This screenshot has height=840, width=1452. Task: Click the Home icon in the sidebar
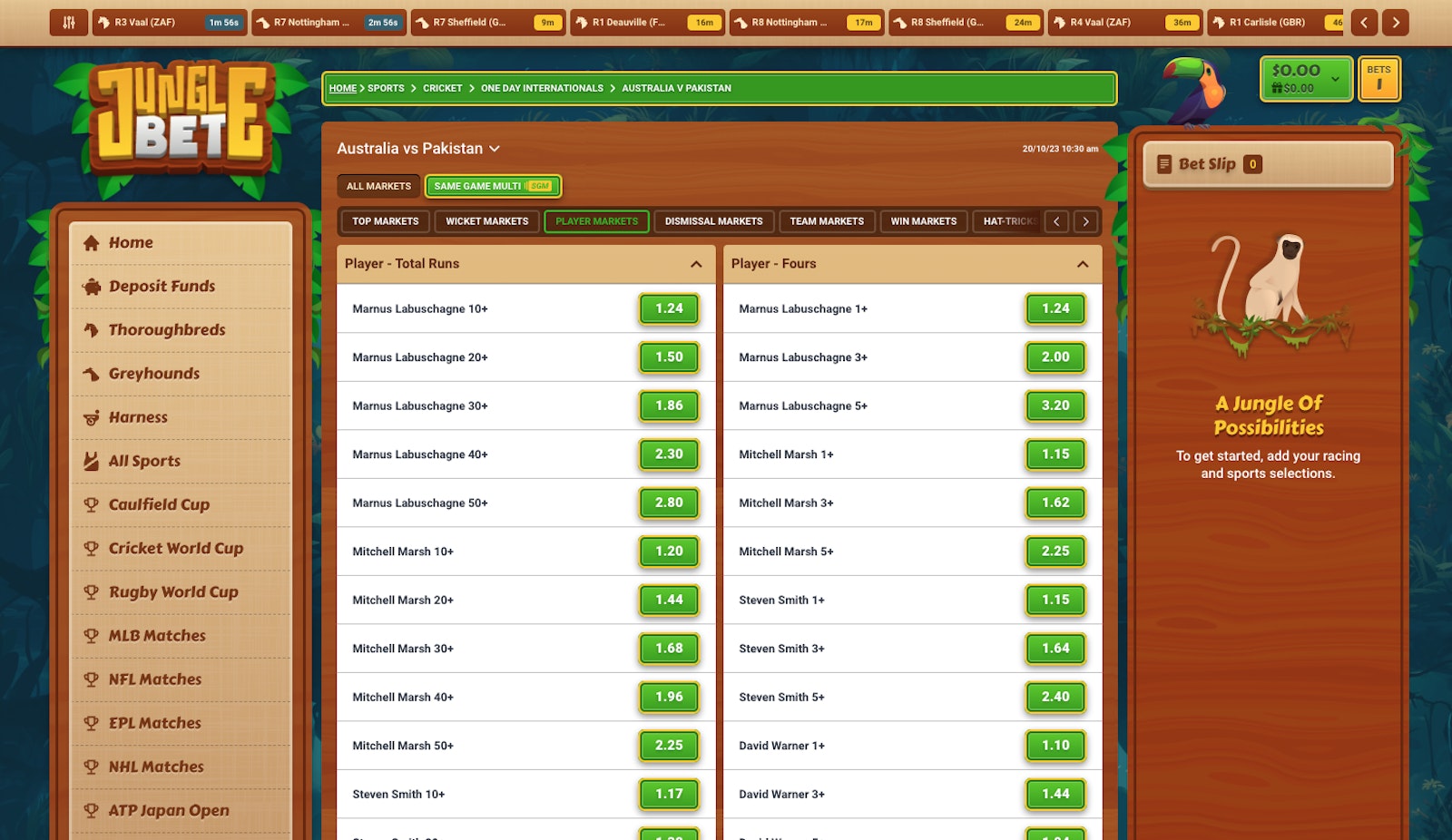pos(91,242)
